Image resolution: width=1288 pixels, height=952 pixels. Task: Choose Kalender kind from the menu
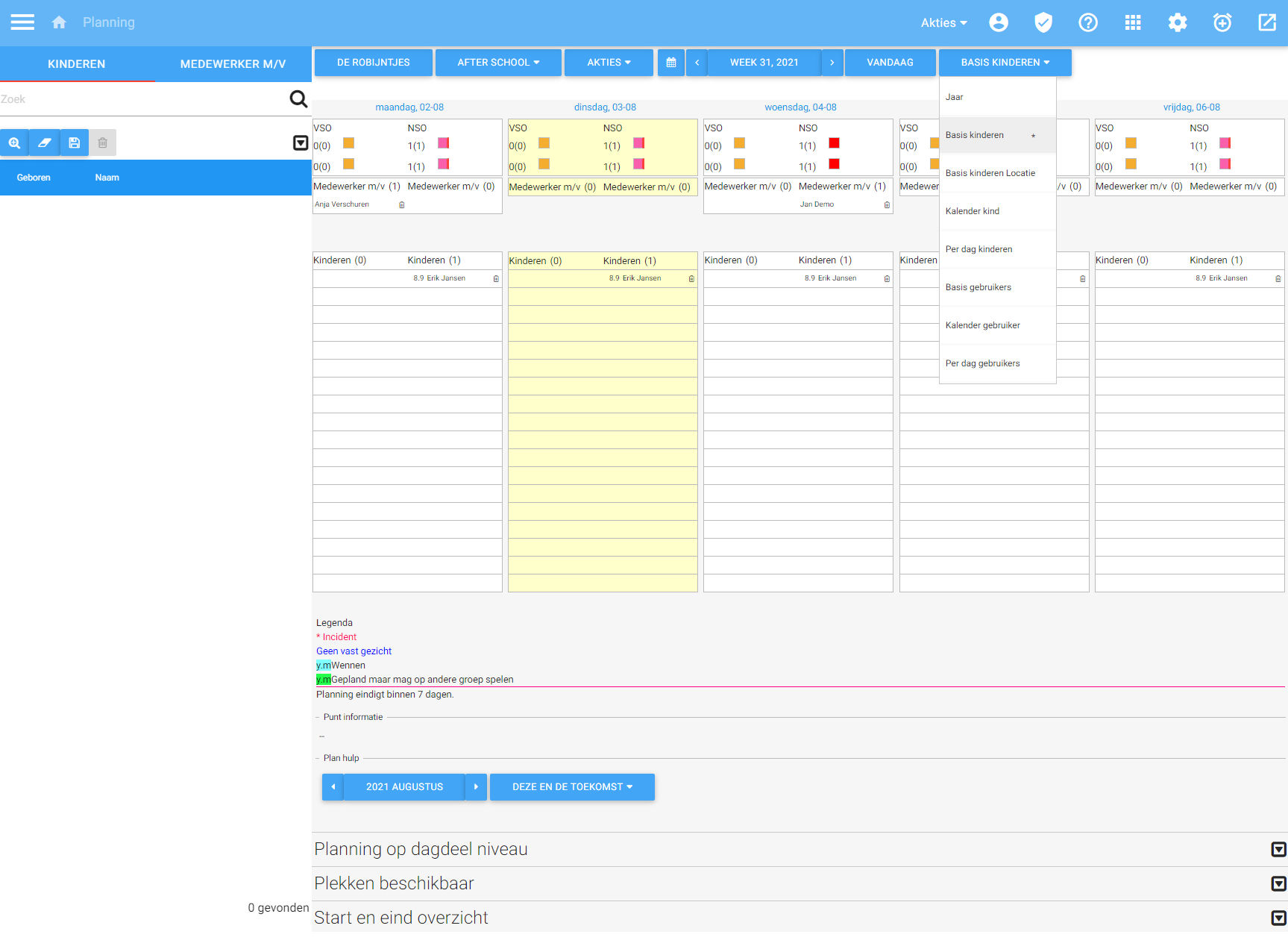pos(972,211)
